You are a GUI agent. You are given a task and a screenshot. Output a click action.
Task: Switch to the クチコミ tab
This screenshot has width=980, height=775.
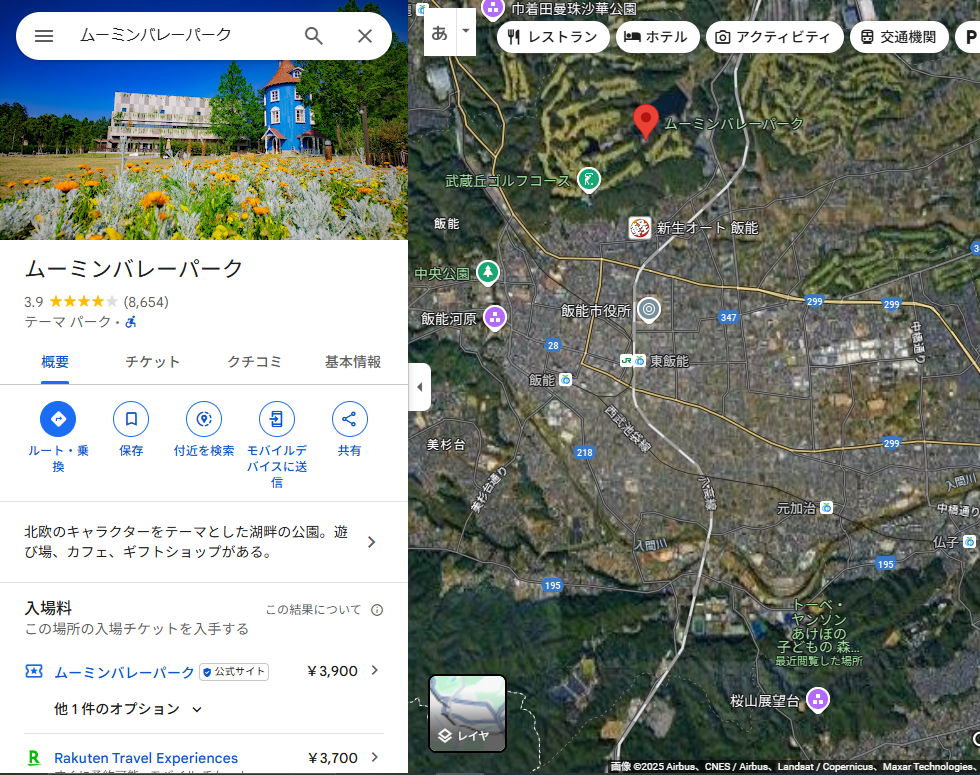254,362
